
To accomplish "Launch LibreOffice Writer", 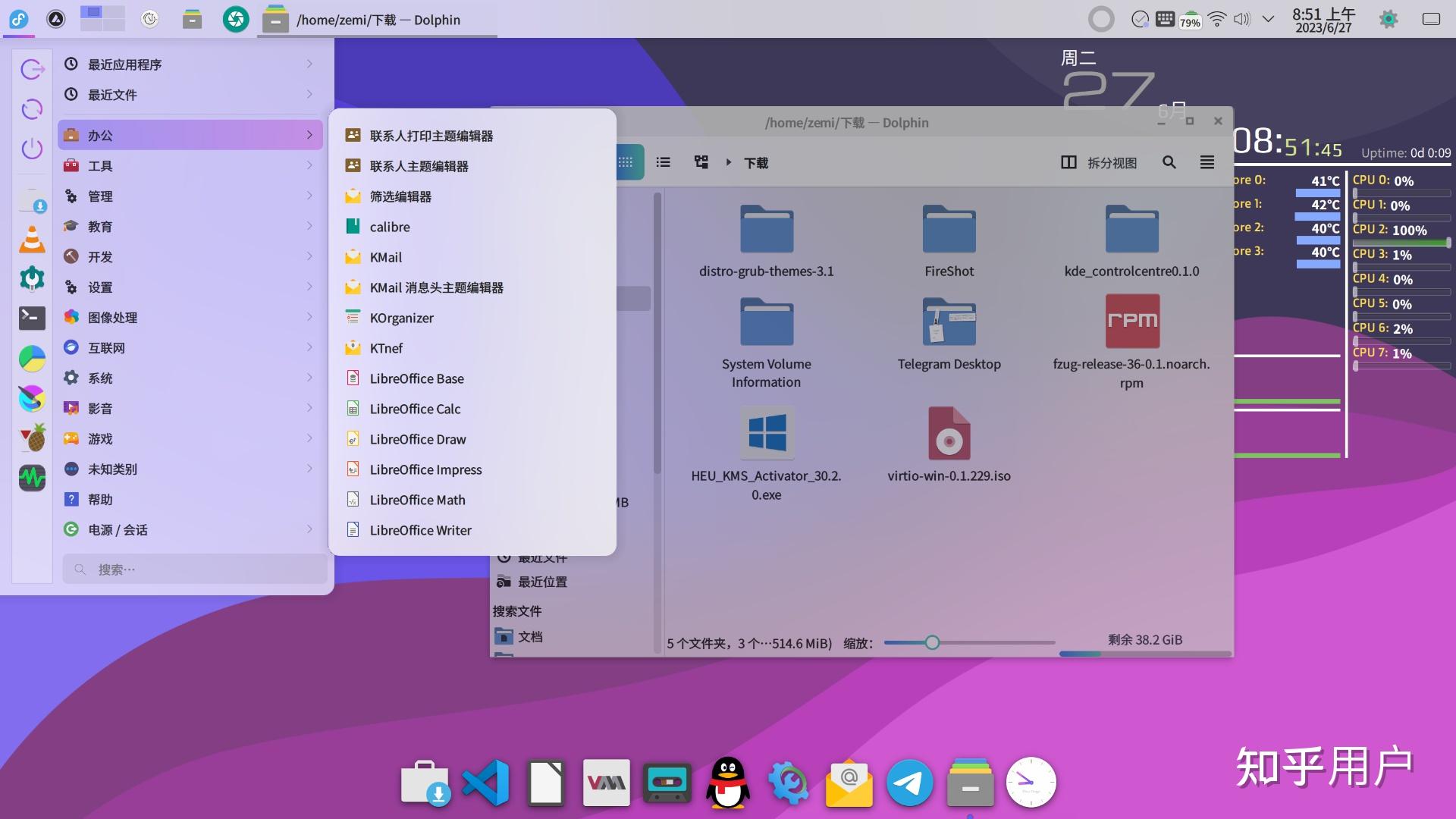I will coord(472,530).
